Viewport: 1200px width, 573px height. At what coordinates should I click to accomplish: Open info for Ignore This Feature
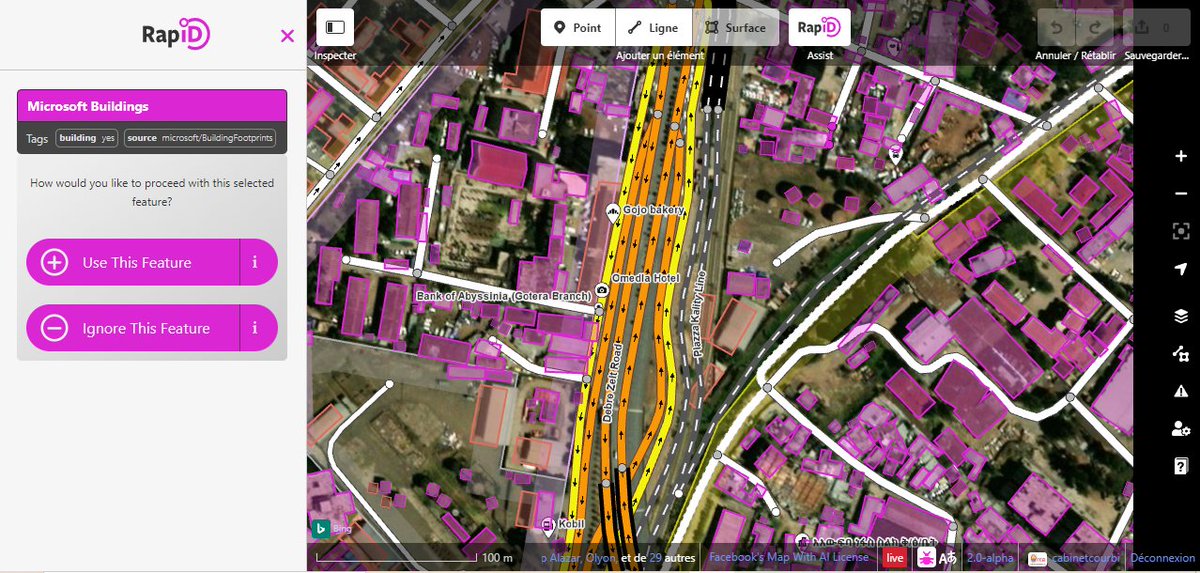click(x=256, y=328)
